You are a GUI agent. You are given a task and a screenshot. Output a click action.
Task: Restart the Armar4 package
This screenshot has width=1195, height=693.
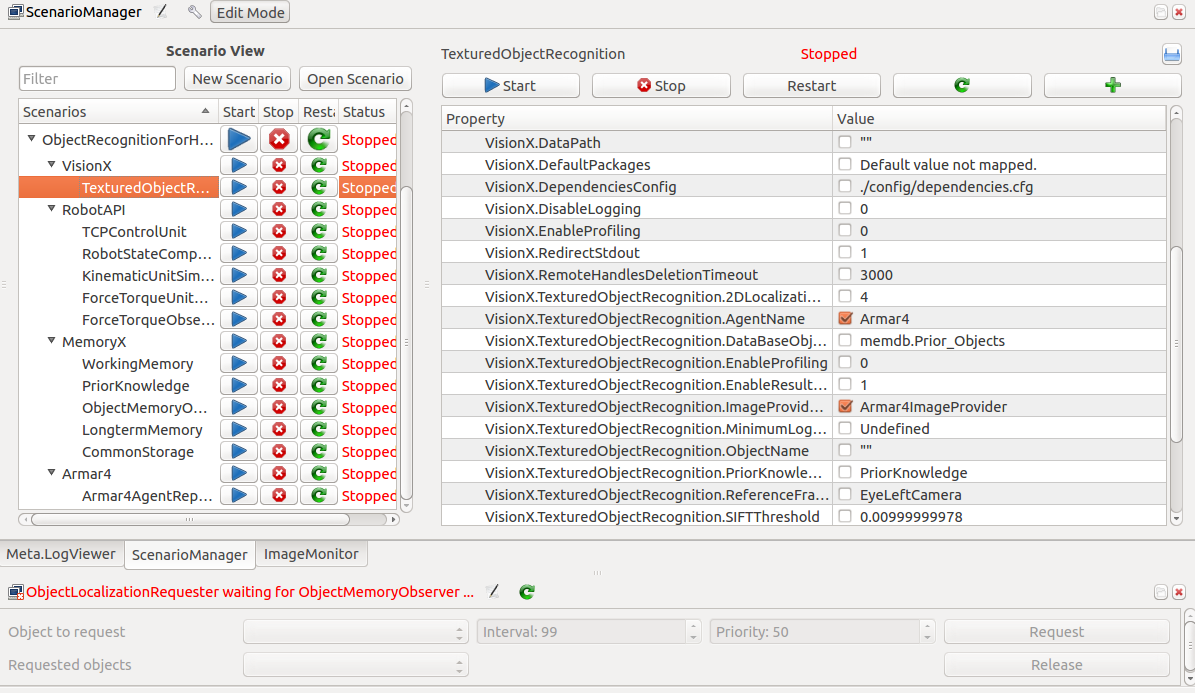319,473
